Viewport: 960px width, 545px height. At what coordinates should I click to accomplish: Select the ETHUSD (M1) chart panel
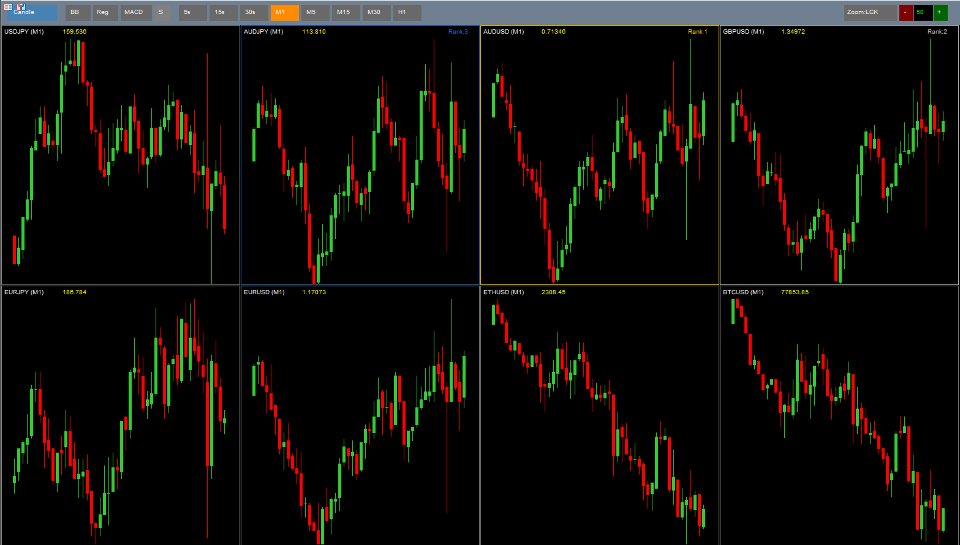click(x=599, y=415)
